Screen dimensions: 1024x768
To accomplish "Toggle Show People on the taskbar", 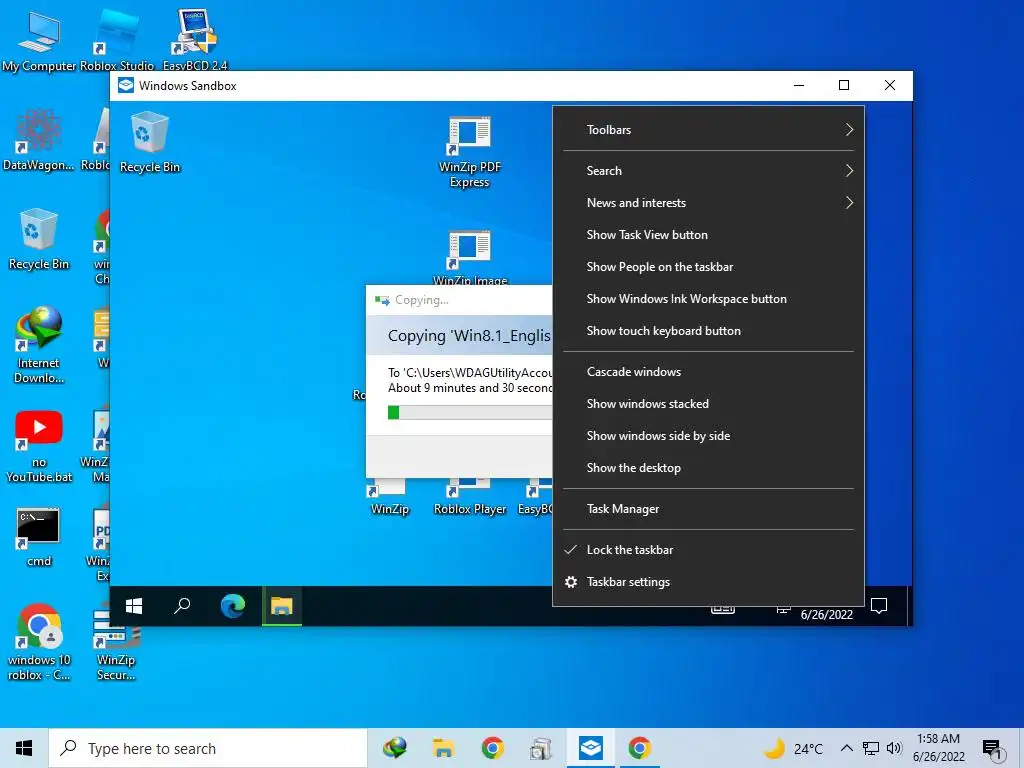I will pos(709,266).
